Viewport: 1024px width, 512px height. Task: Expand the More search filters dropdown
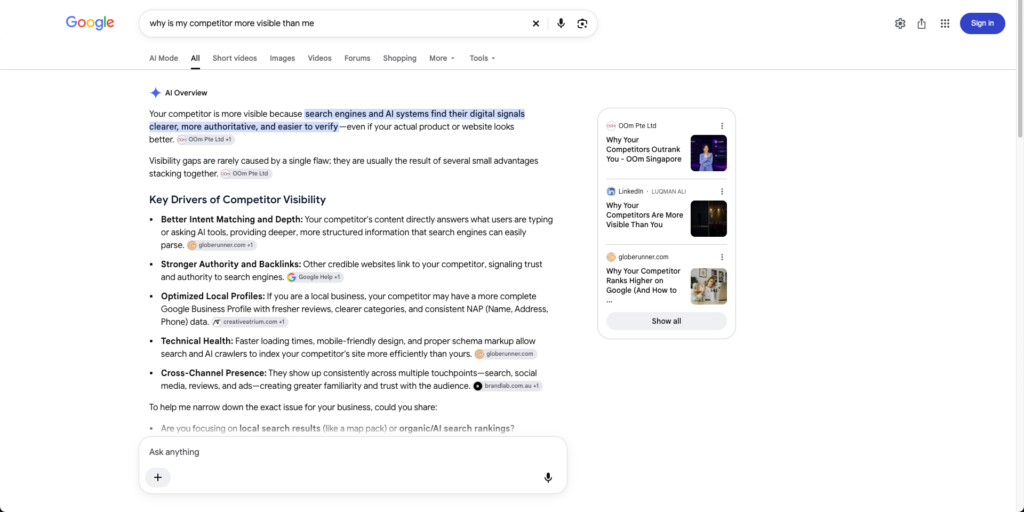tap(442, 58)
